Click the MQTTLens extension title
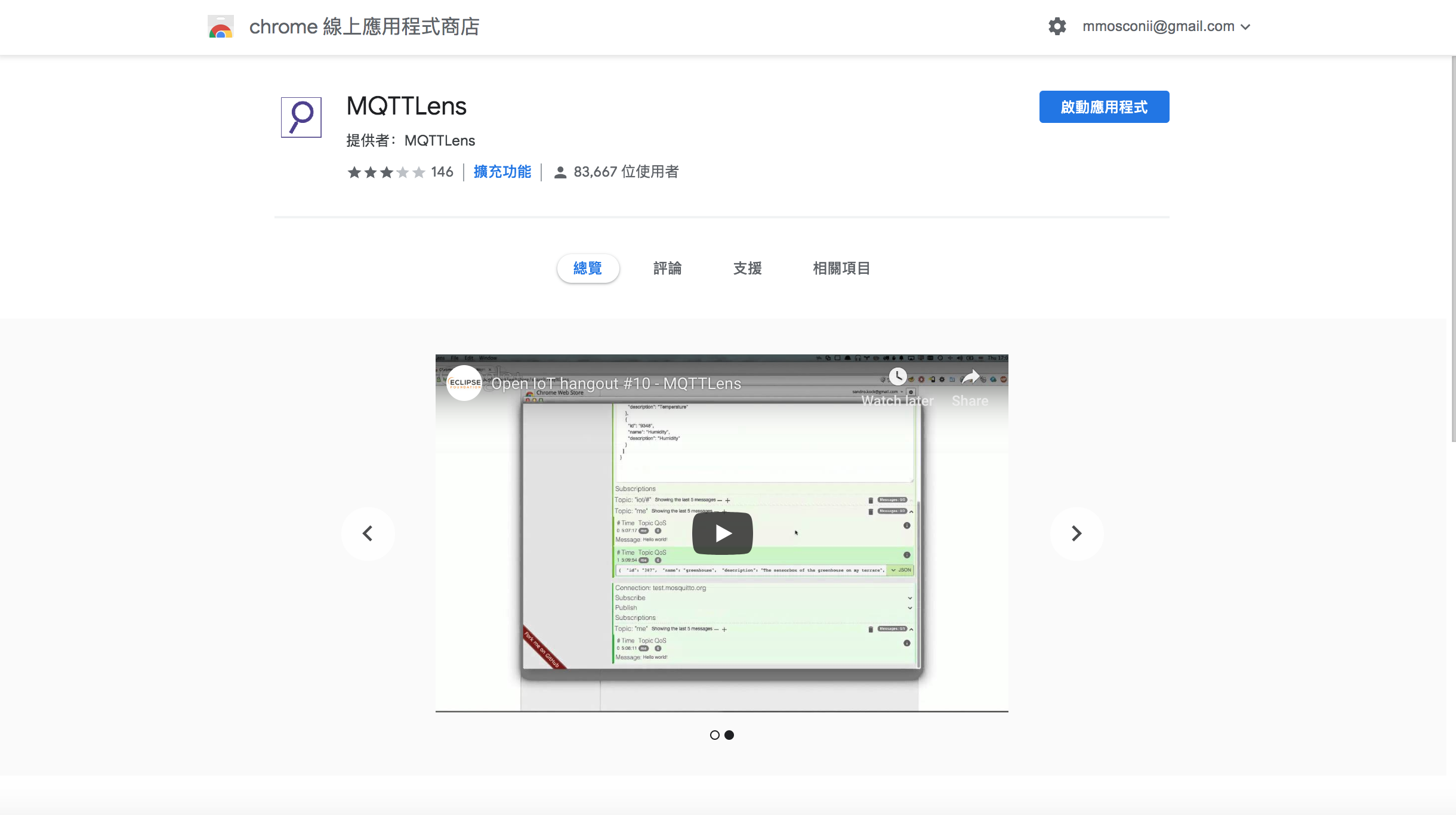This screenshot has width=1456, height=815. point(406,106)
